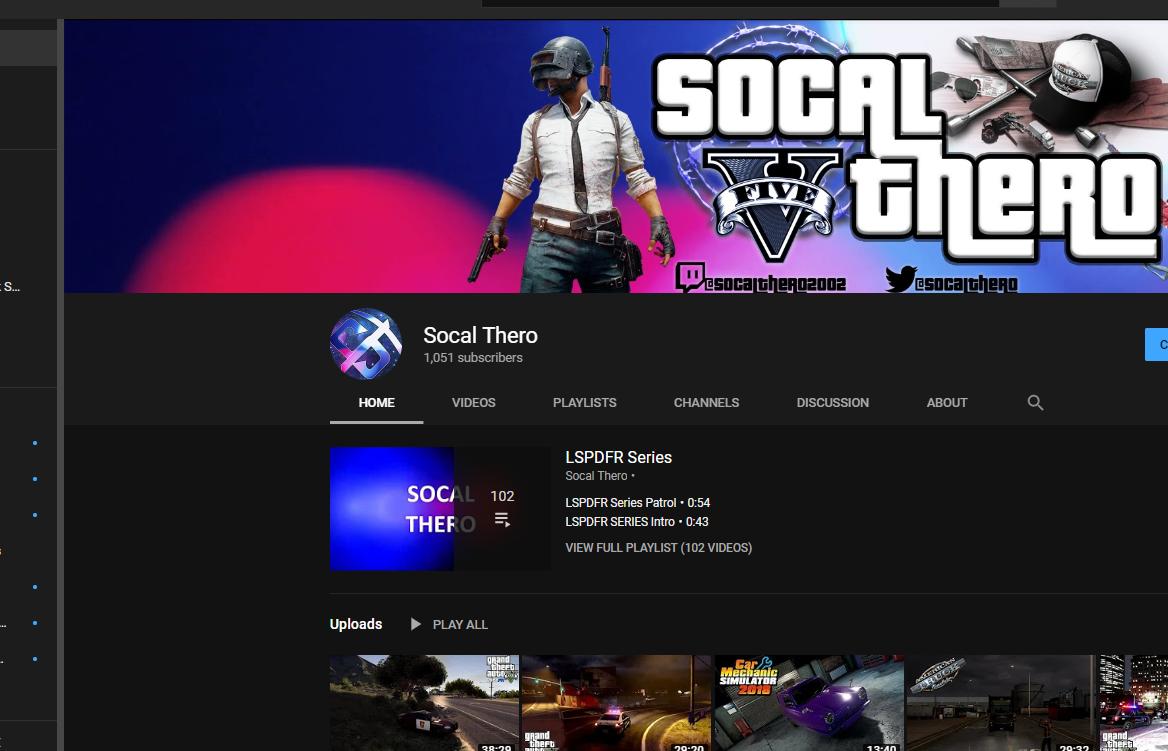Click the blue button beside the channel name
The height and width of the screenshot is (751, 1168).
click(1156, 344)
